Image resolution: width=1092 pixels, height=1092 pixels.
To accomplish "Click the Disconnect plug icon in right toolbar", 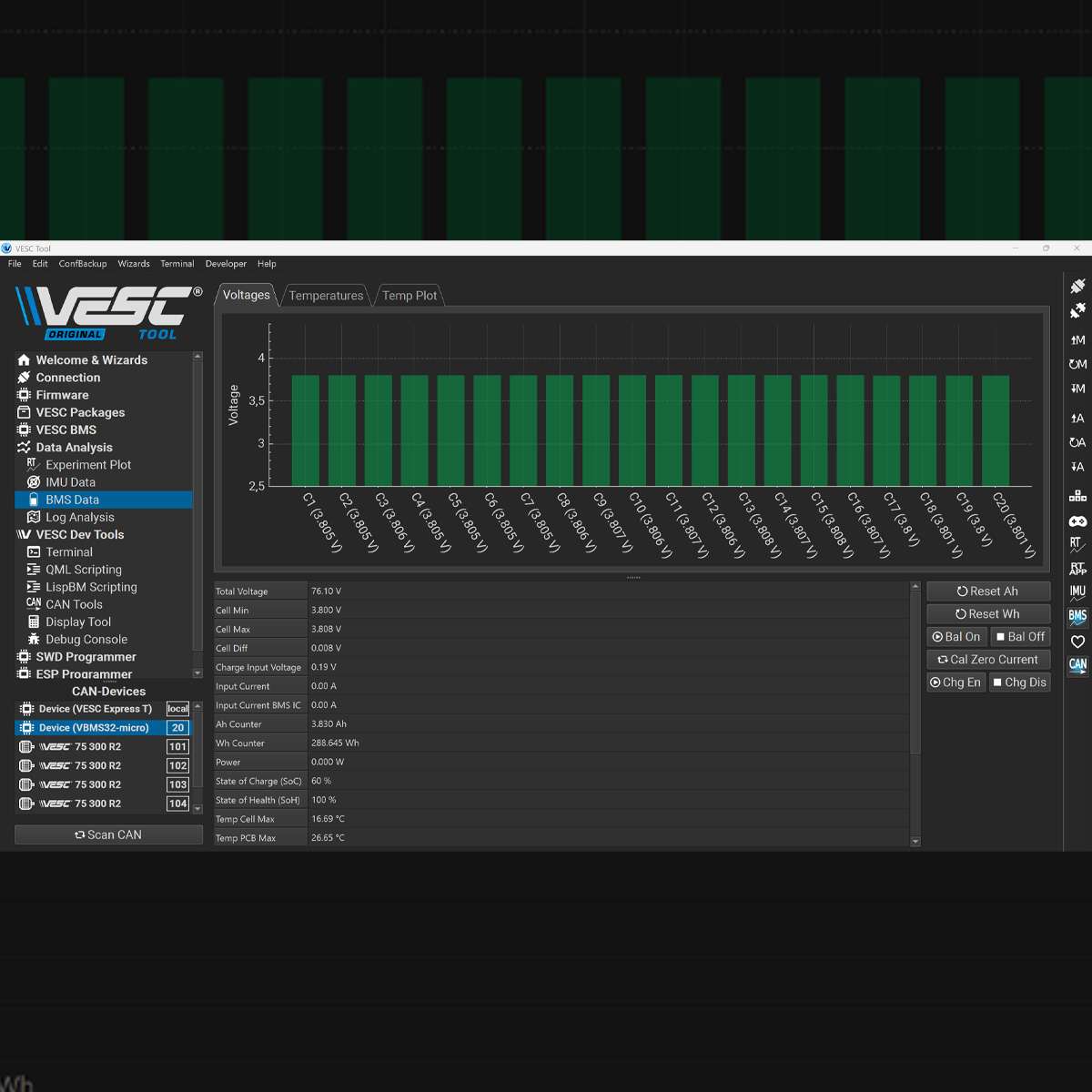I will pyautogui.click(x=1077, y=311).
